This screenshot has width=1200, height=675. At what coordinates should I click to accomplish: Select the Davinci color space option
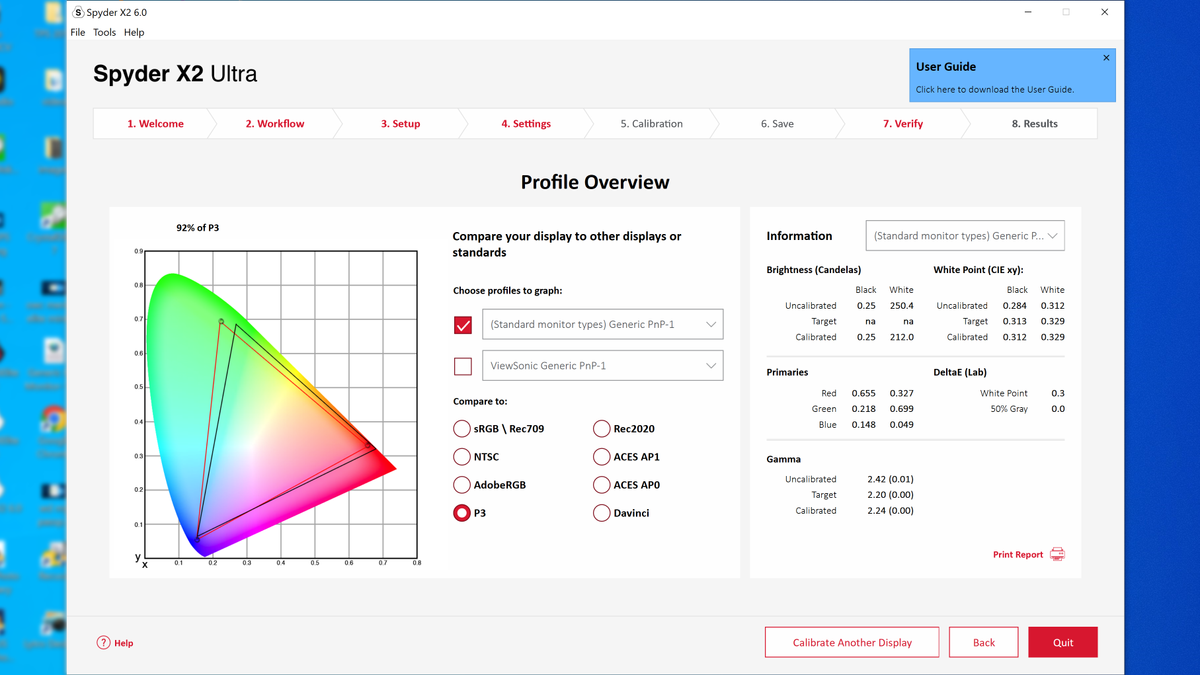(x=601, y=513)
